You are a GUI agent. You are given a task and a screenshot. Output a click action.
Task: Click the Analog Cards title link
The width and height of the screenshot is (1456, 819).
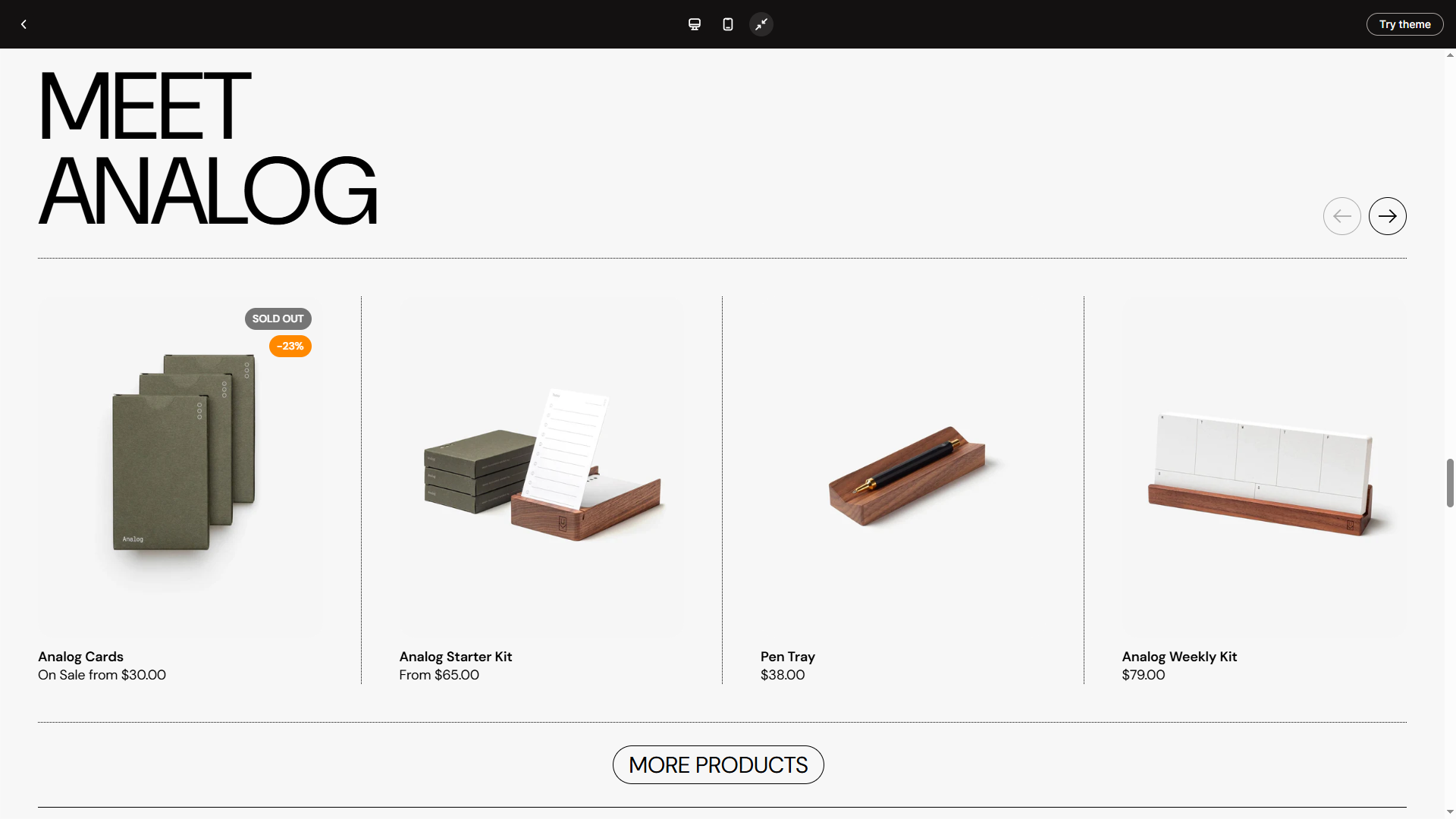click(x=80, y=657)
